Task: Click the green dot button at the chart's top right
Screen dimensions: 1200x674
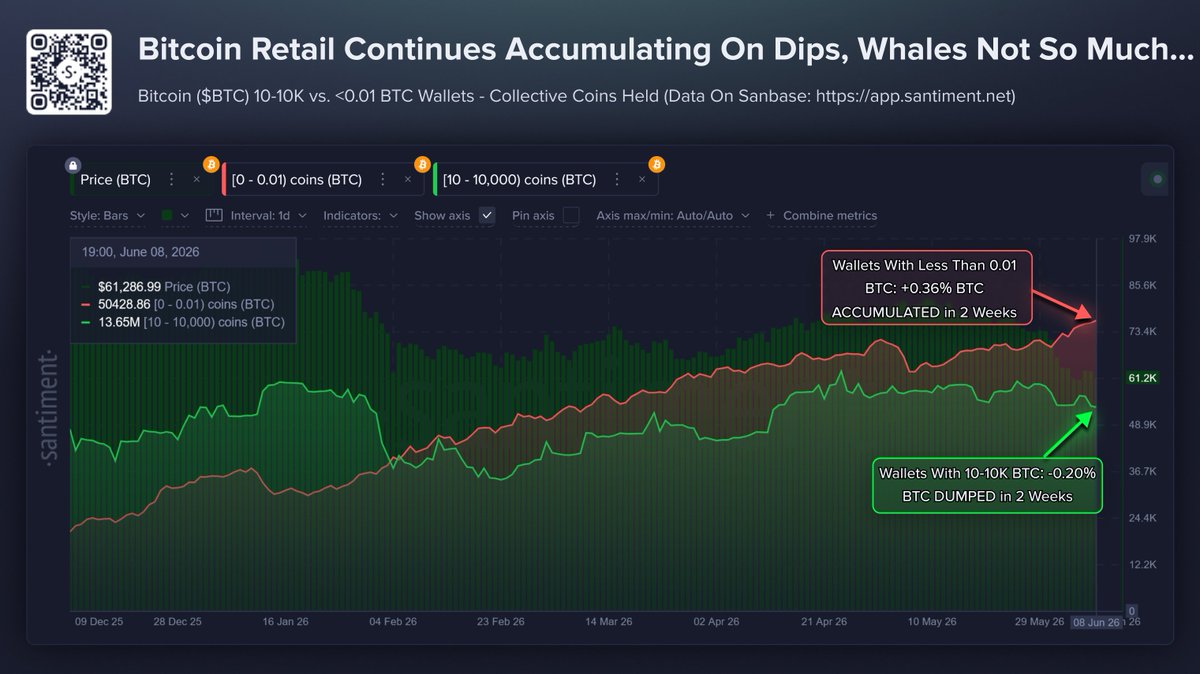Action: (x=1157, y=180)
